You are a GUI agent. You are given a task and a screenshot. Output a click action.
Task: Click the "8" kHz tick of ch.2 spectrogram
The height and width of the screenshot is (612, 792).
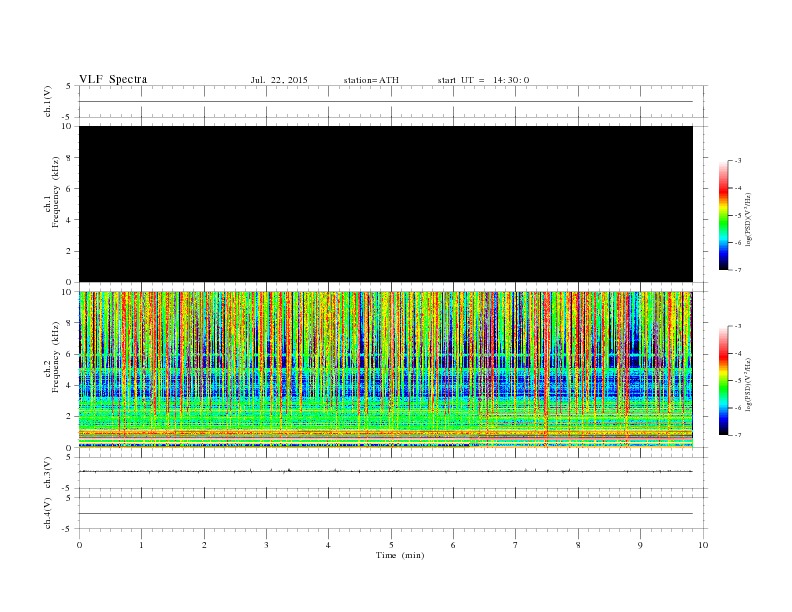click(69, 323)
